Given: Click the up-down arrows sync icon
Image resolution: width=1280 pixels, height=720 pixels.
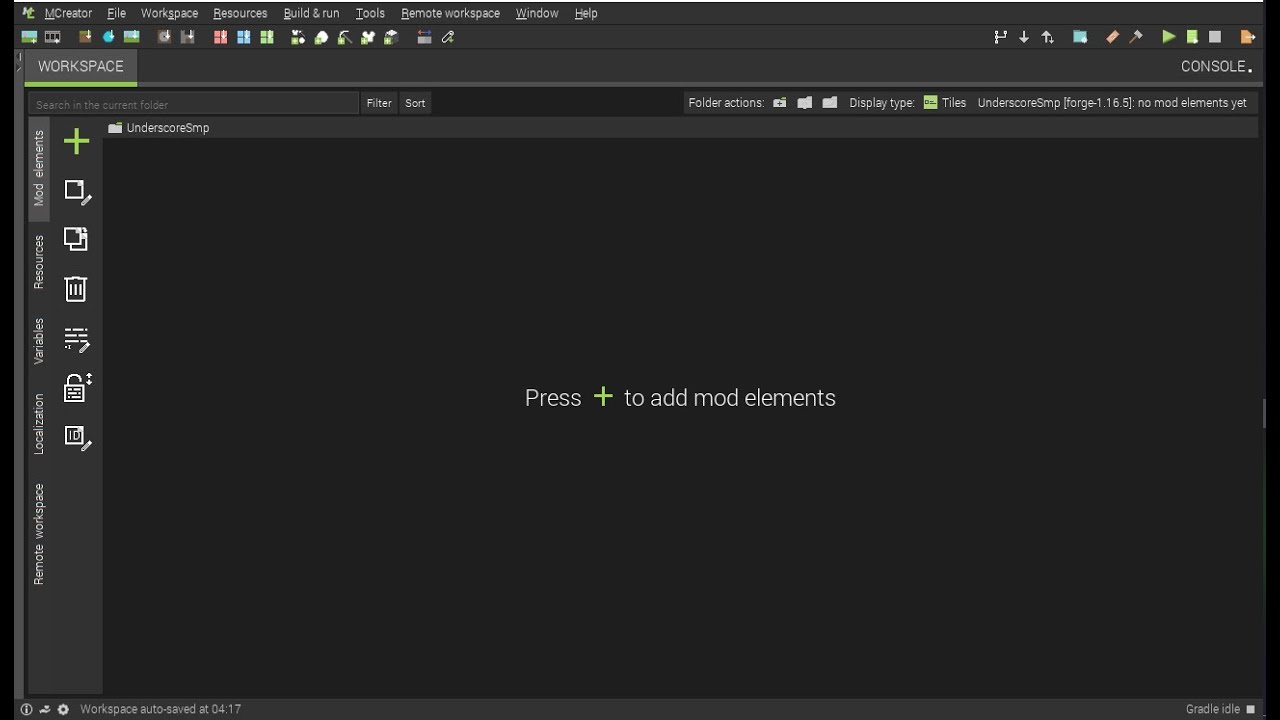Looking at the screenshot, I should [1048, 37].
